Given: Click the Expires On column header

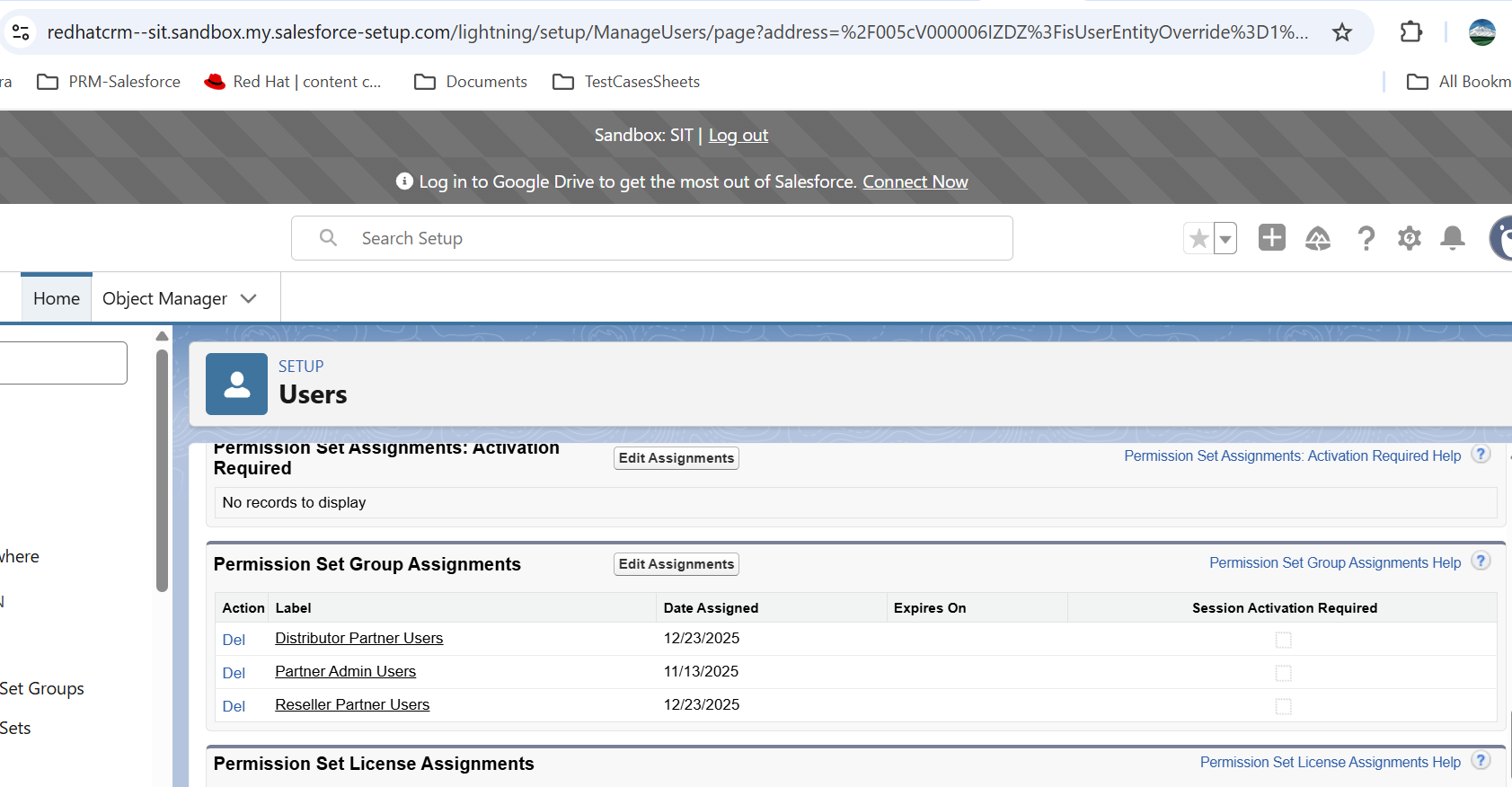Looking at the screenshot, I should (930, 608).
